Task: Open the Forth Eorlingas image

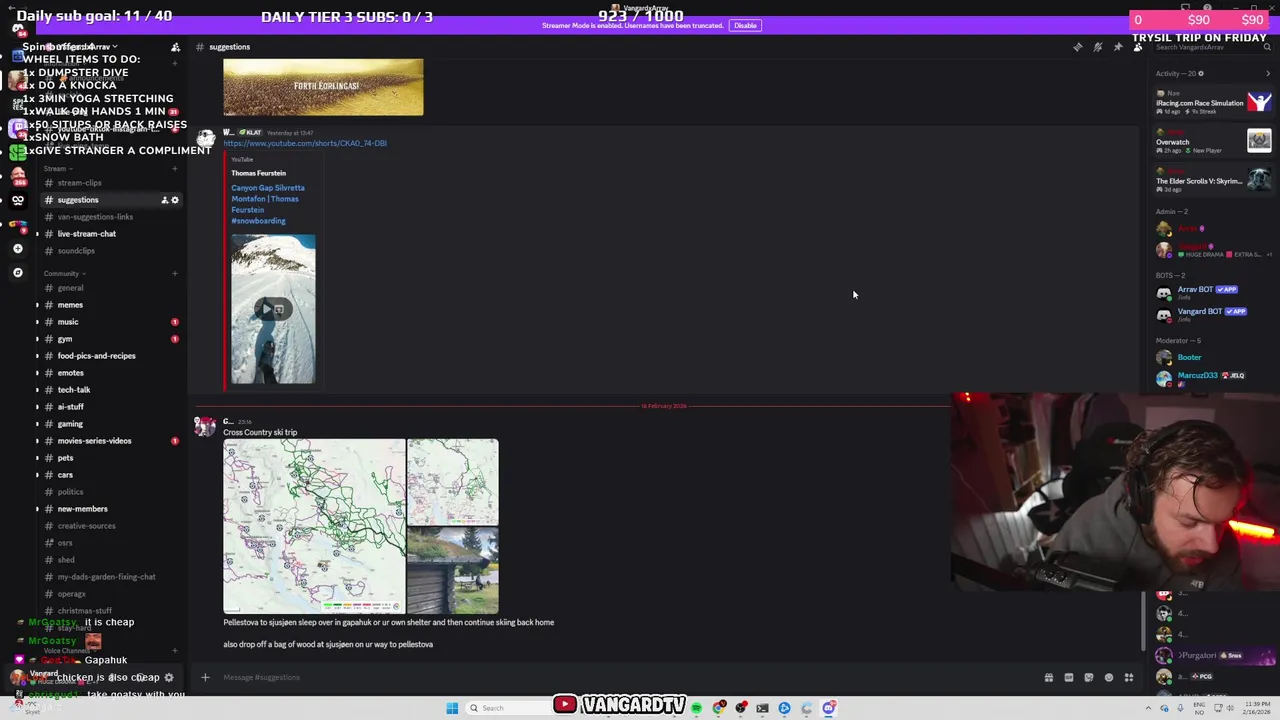Action: [323, 87]
